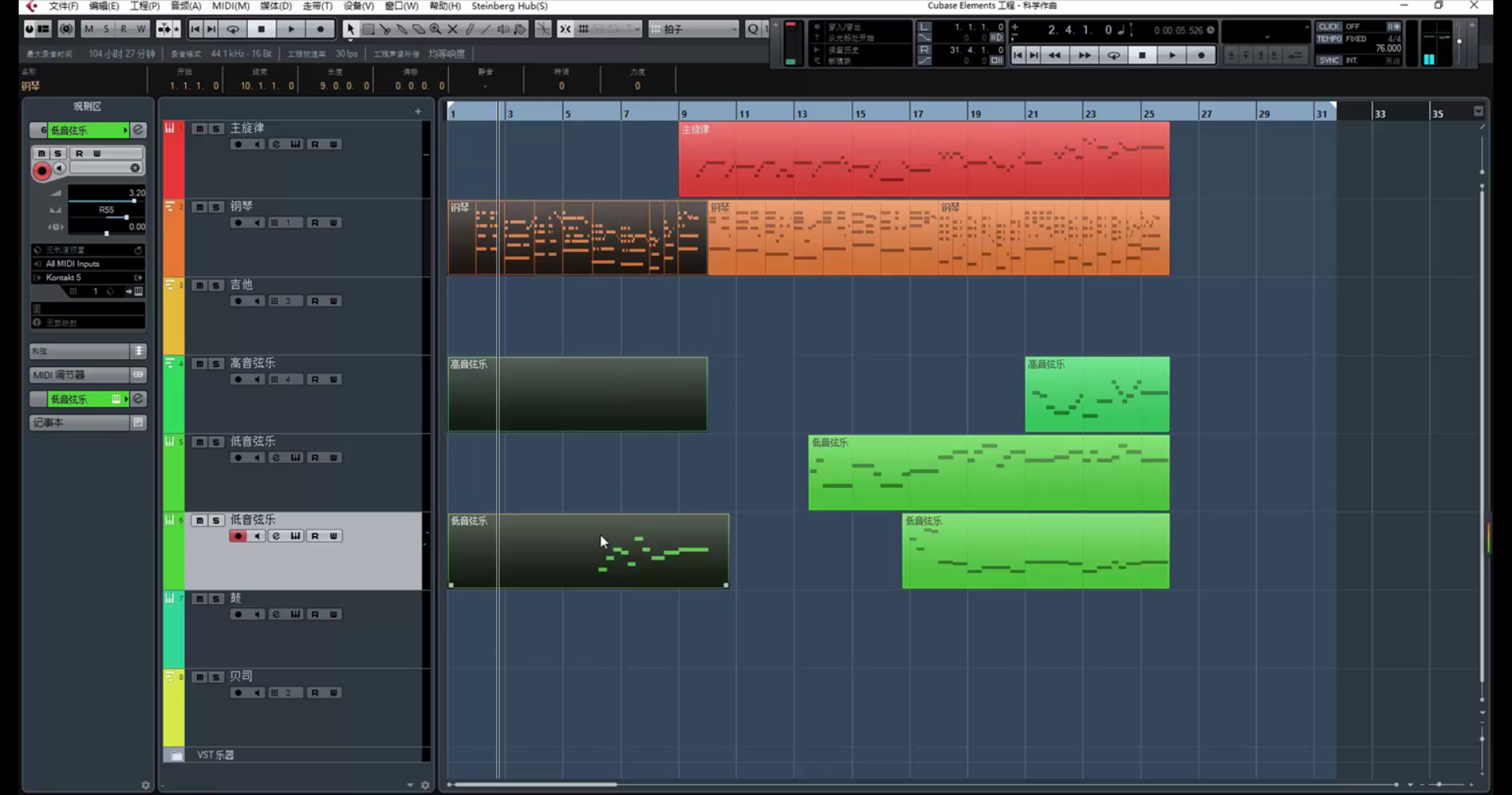The image size is (1512, 795).
Task: Open the 走带(T) menu
Action: 317,6
